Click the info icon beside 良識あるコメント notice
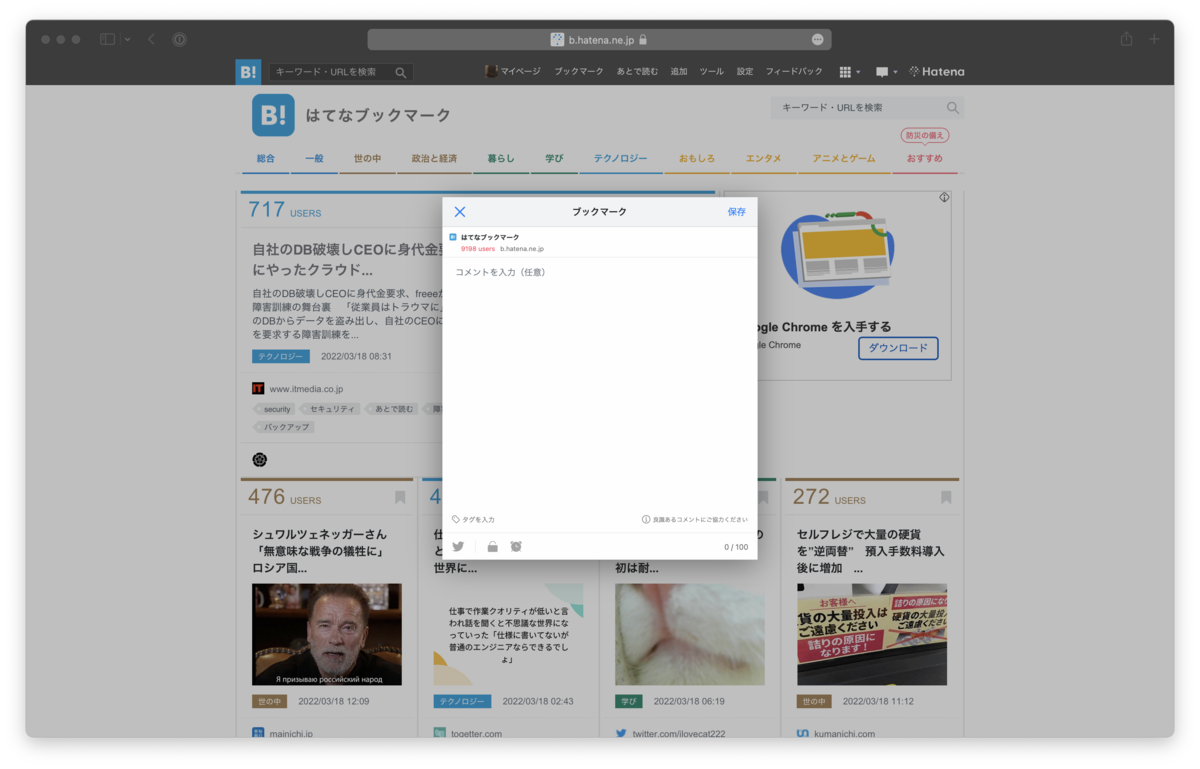Viewport: 1200px width, 769px height. [646, 520]
